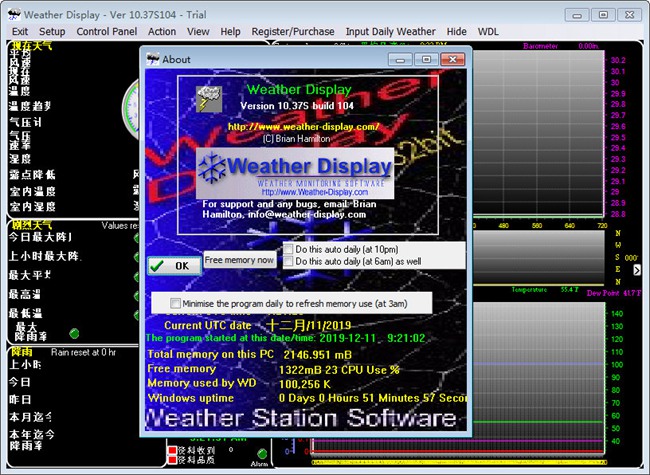Click 'Rain reset at 0 hr' text
Screen dimensions: 650x475
tap(83, 352)
